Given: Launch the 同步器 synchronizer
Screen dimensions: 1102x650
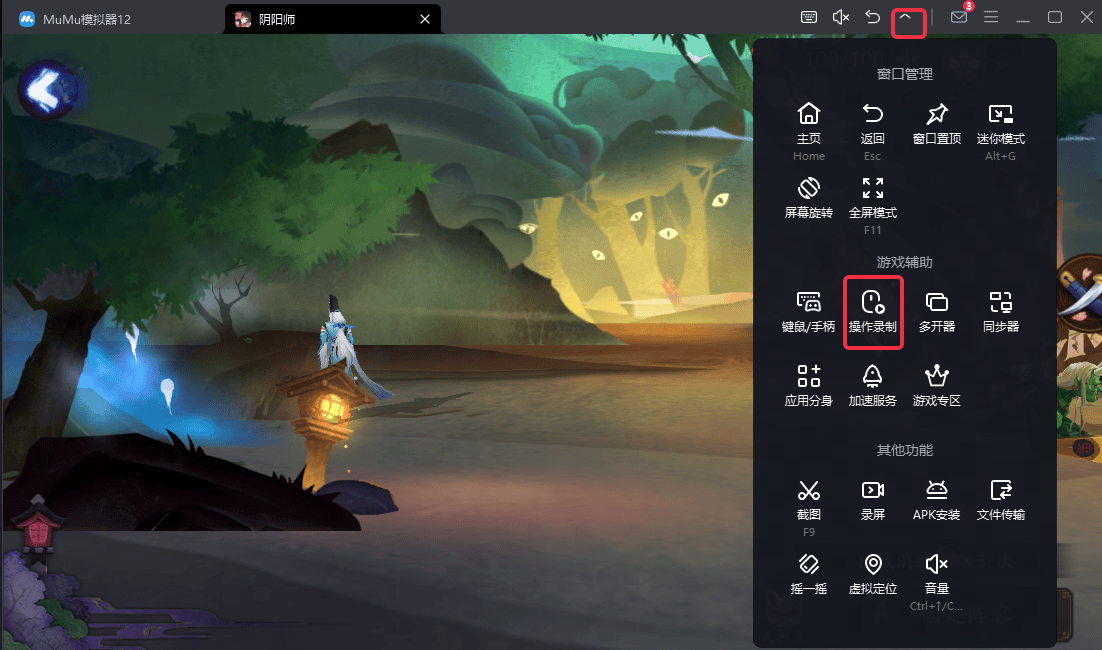Looking at the screenshot, I should (x=1001, y=312).
